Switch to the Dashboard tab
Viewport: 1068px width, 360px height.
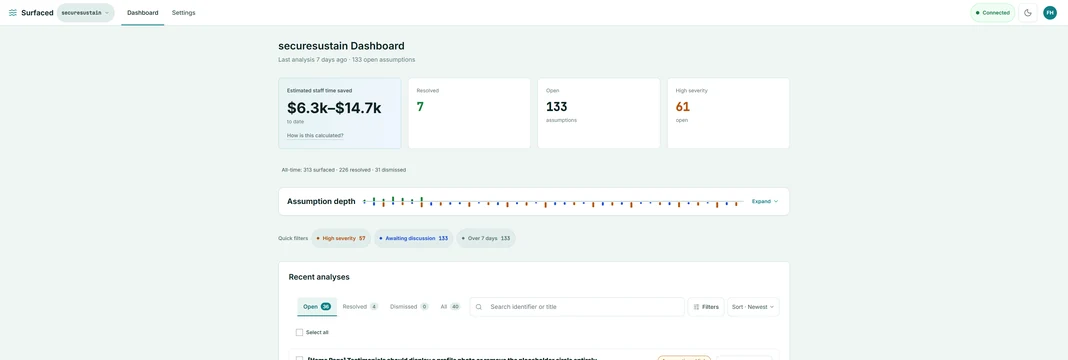pos(143,12)
